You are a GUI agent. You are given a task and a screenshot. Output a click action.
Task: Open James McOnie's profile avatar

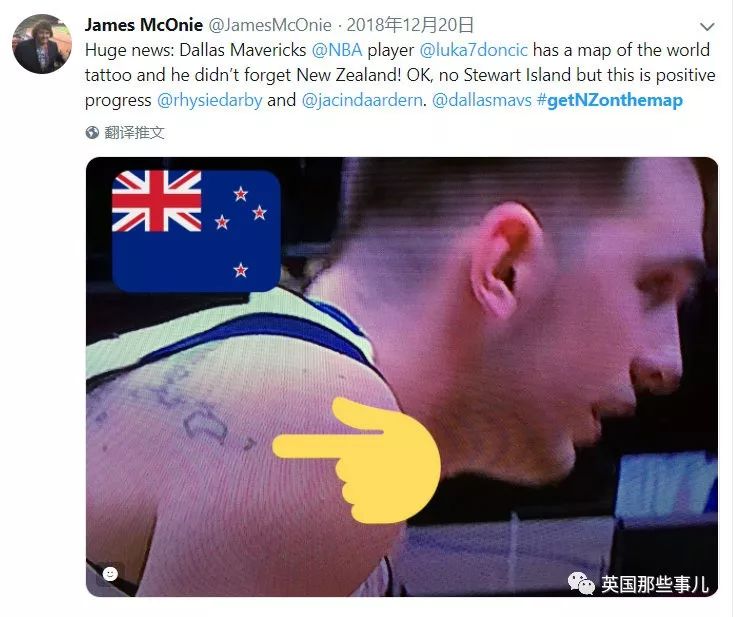(42, 44)
